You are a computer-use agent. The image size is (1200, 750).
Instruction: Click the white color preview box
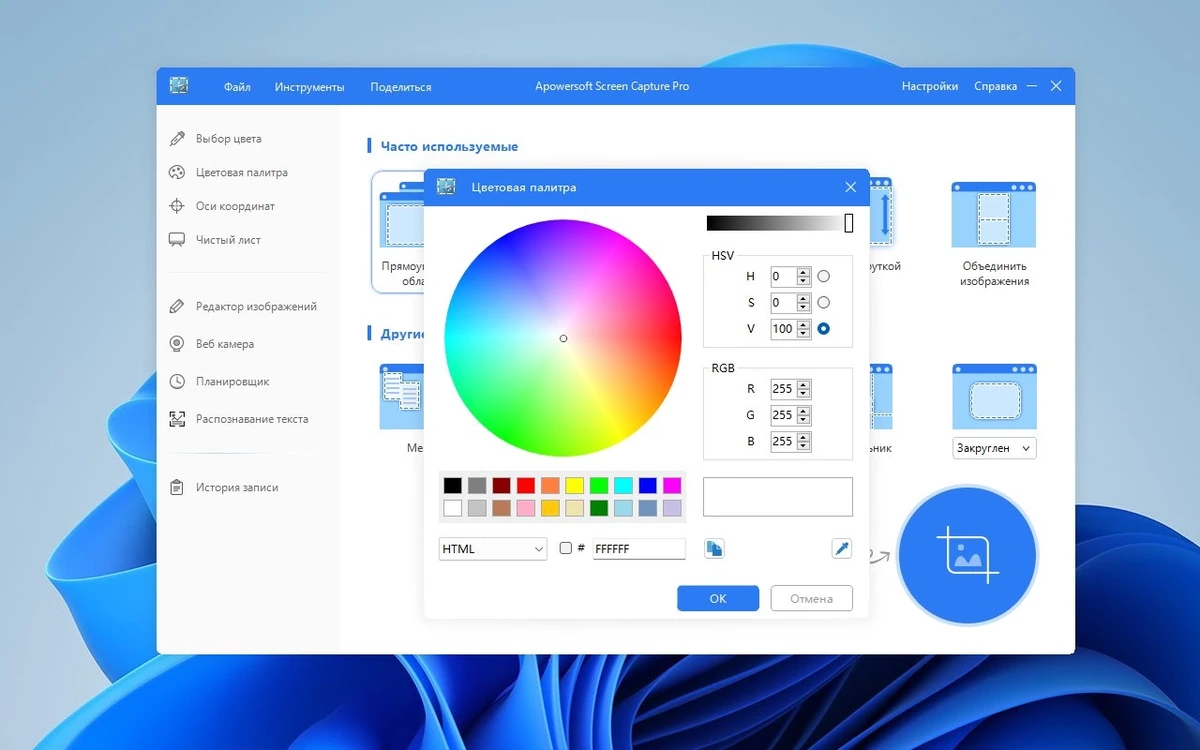(x=778, y=496)
